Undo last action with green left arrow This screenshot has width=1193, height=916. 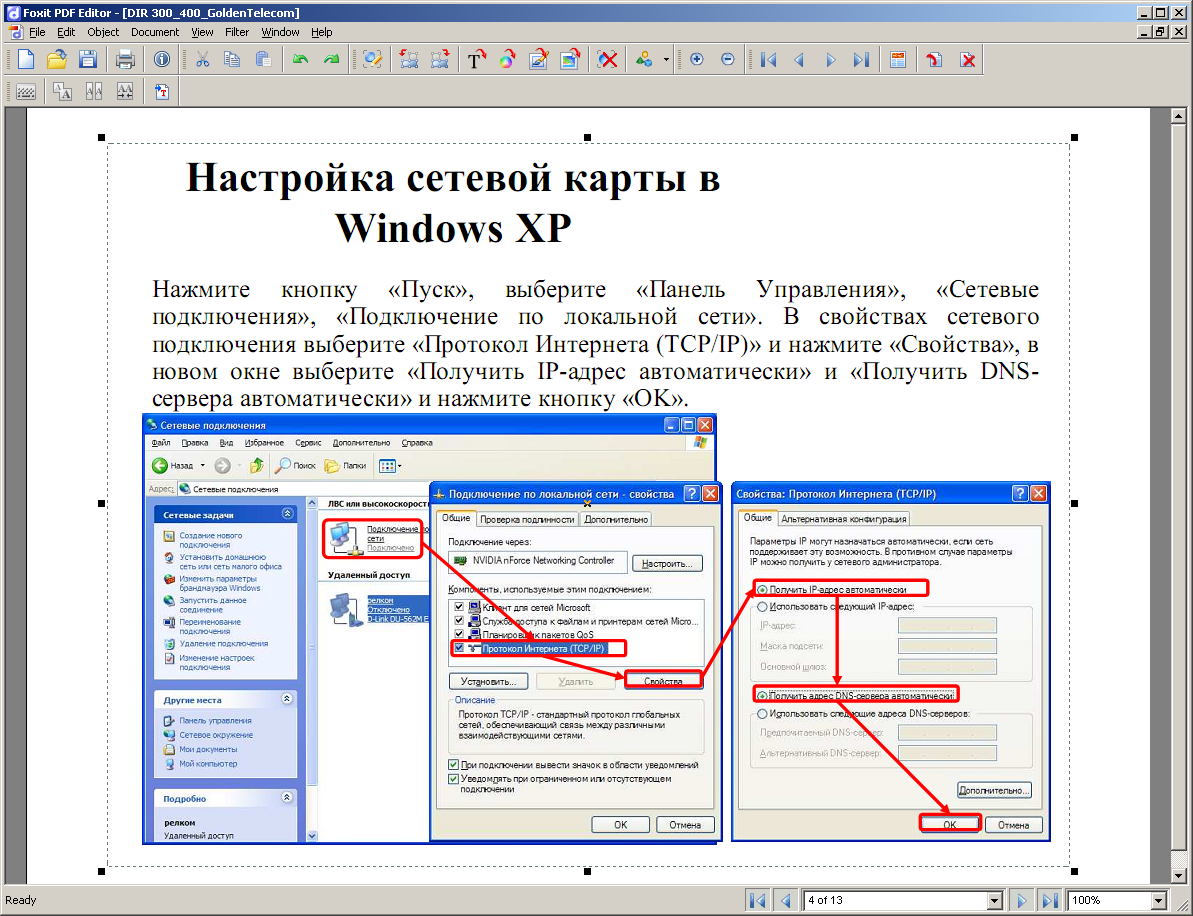coord(301,59)
